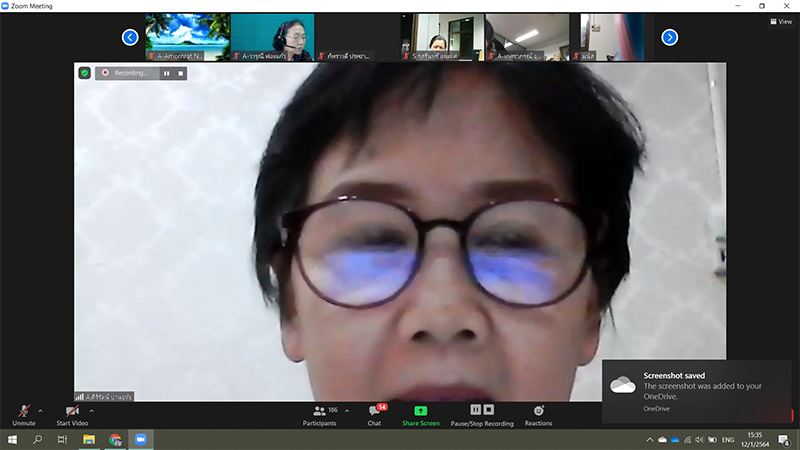Select the dark camera-off participant tile
The image size is (800, 450).
358,37
